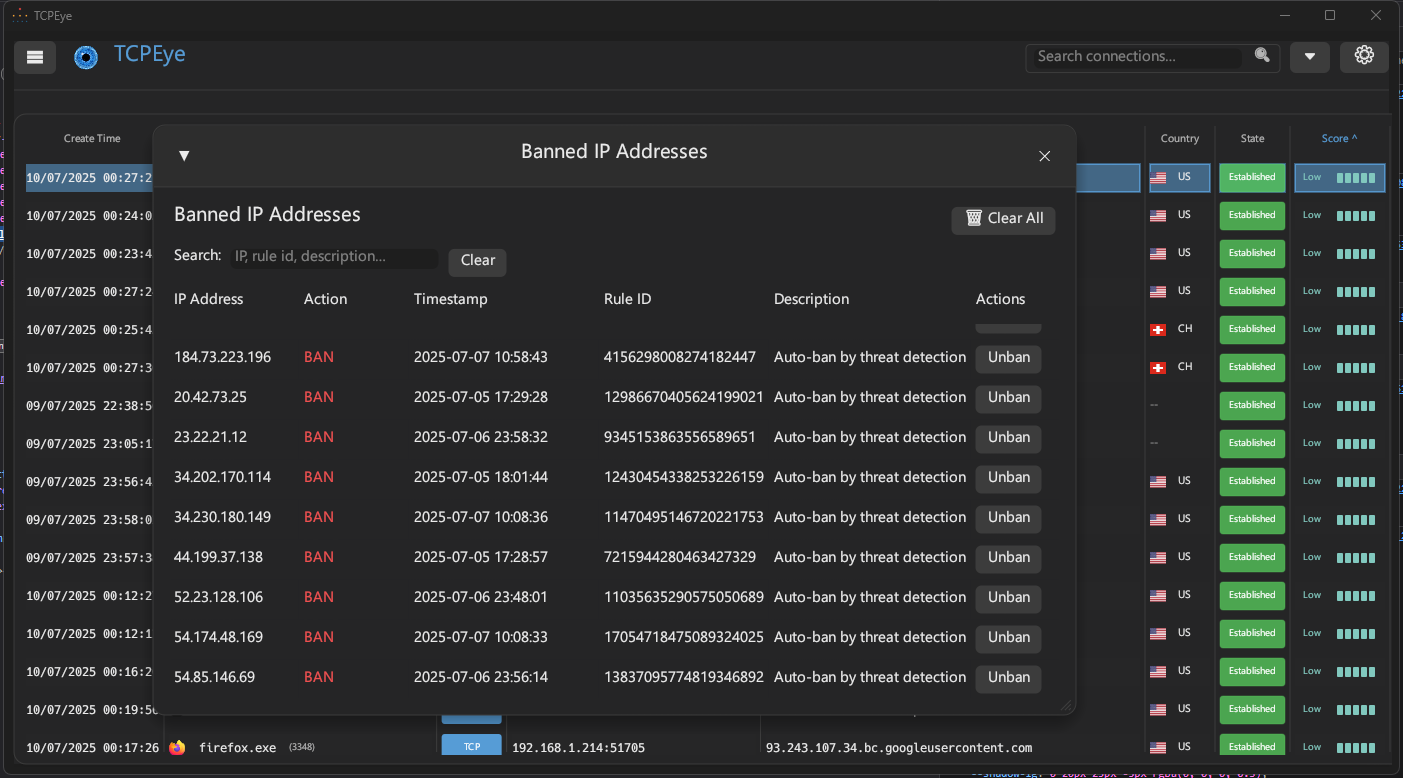Click the TCP protocol badge on firefox.exe row
The width and height of the screenshot is (1403, 778).
point(471,746)
